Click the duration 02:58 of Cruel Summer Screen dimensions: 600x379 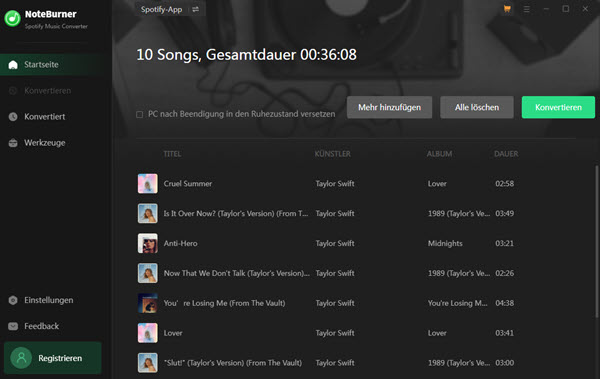click(505, 184)
